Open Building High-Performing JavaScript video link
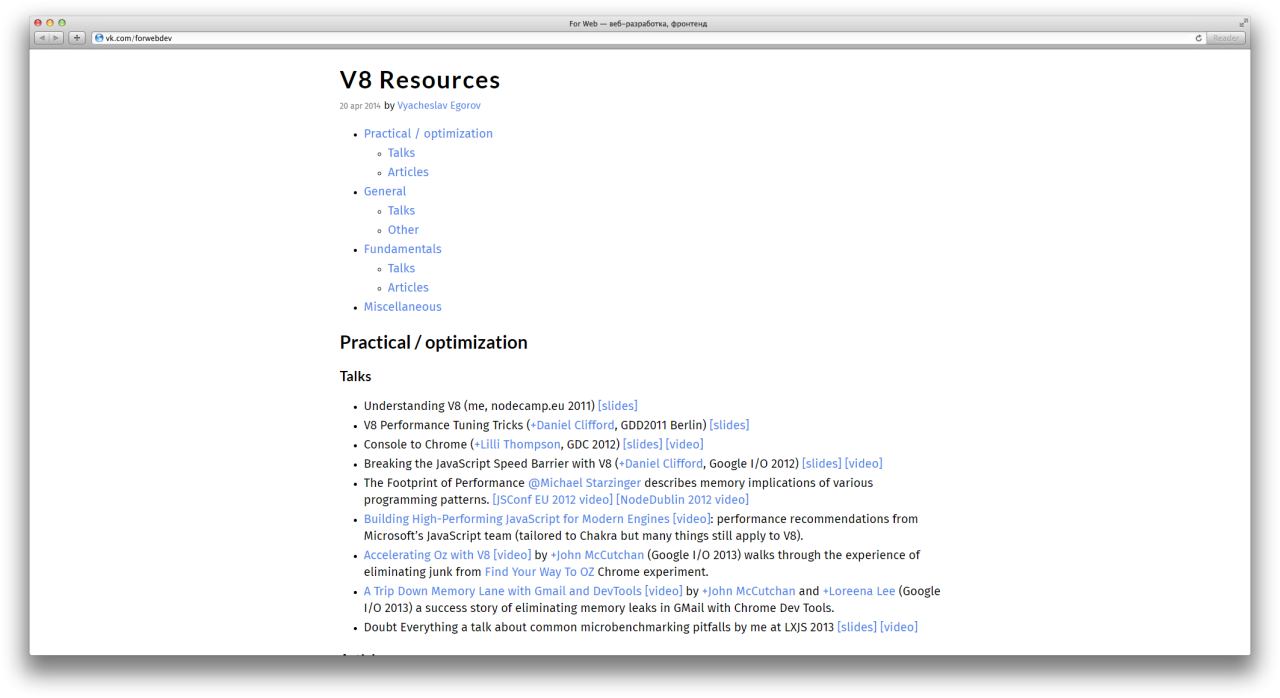This screenshot has width=1280, height=698. coord(537,519)
